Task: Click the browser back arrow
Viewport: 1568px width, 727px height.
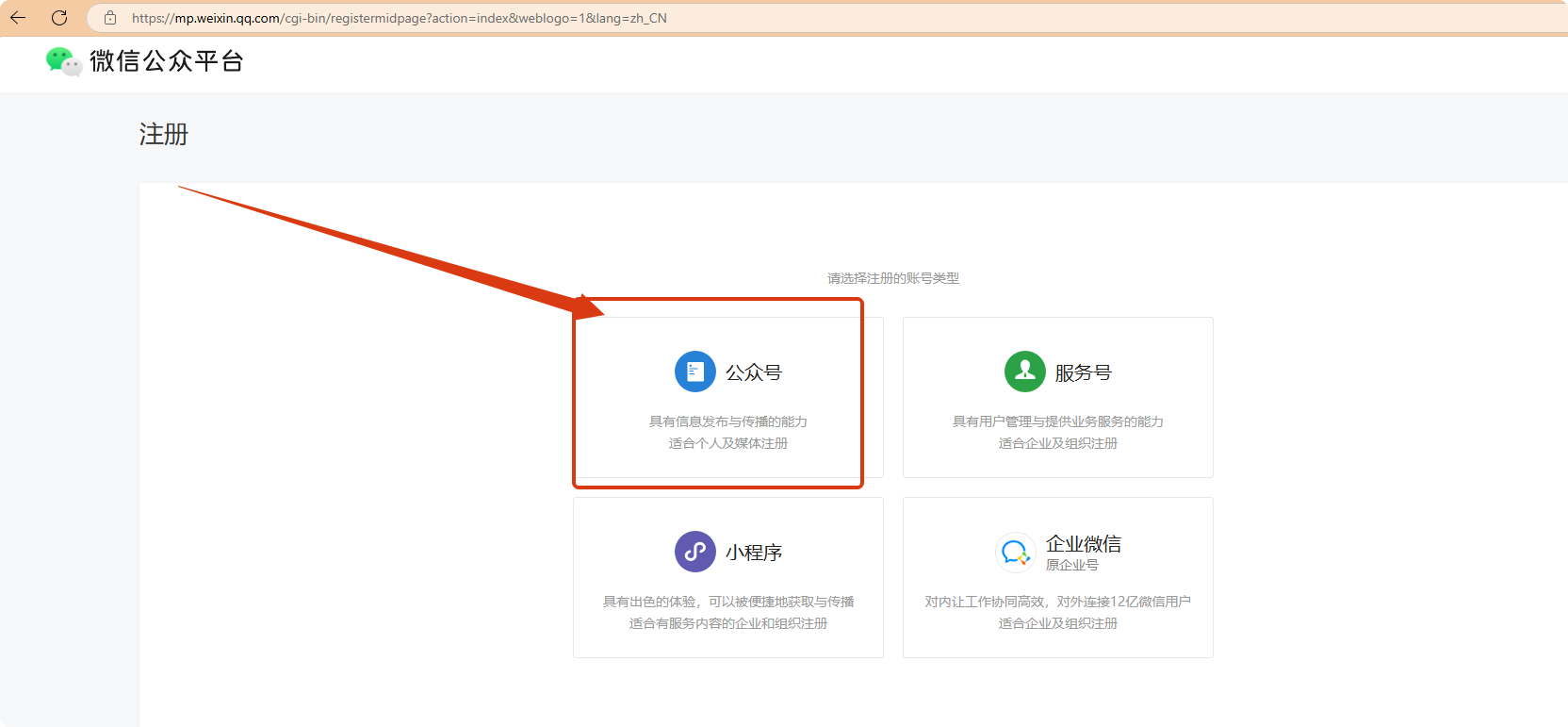Action: tap(18, 18)
